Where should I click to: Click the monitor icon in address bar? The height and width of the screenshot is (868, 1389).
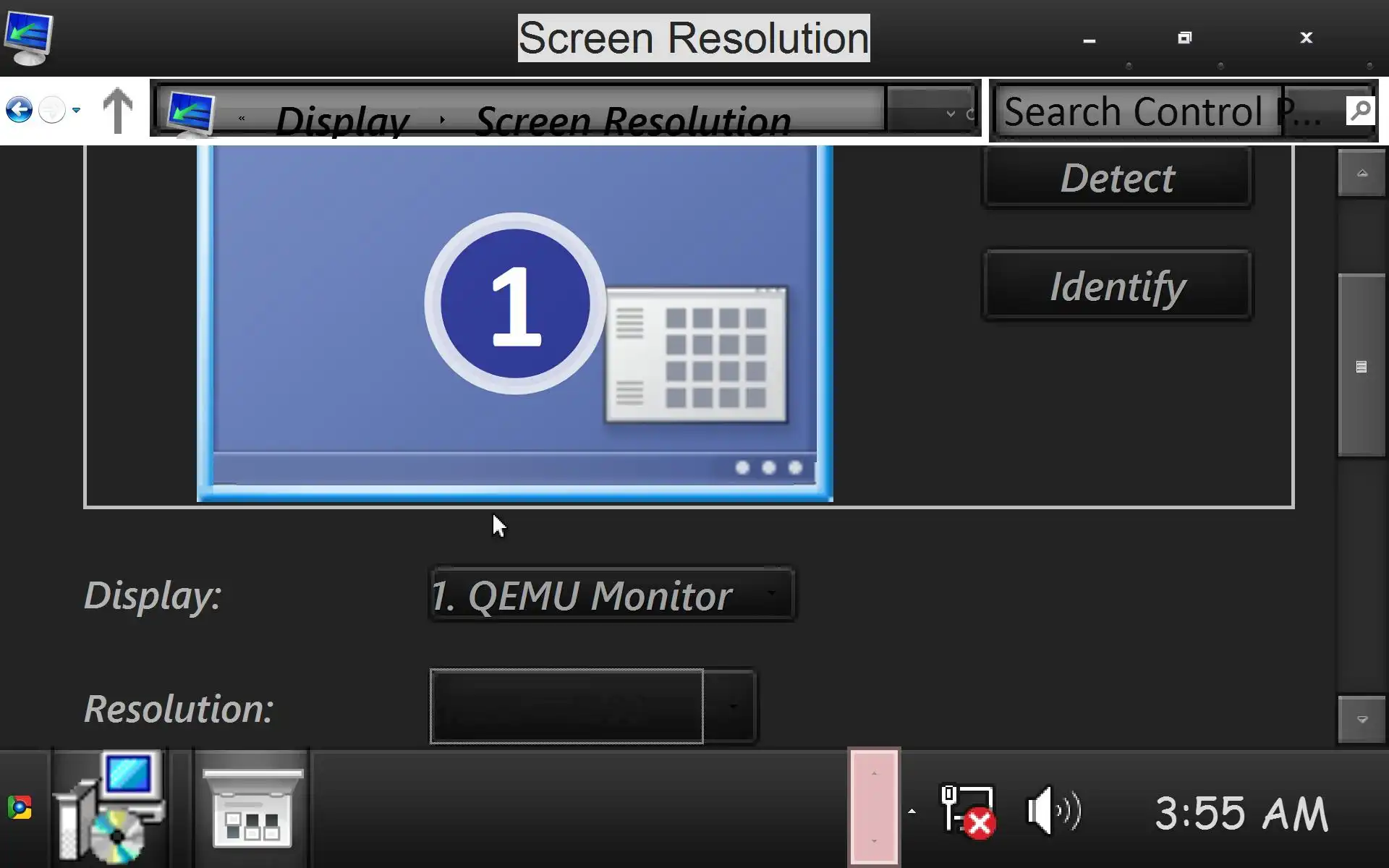click(191, 114)
